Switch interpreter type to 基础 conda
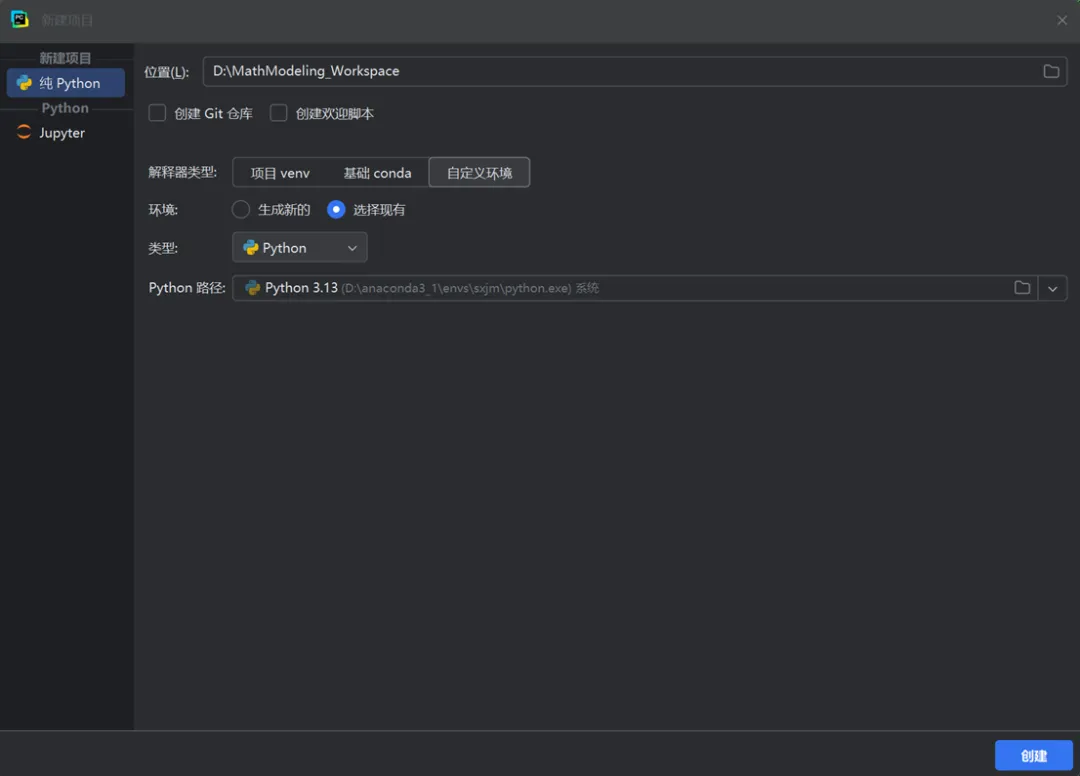 click(x=377, y=173)
